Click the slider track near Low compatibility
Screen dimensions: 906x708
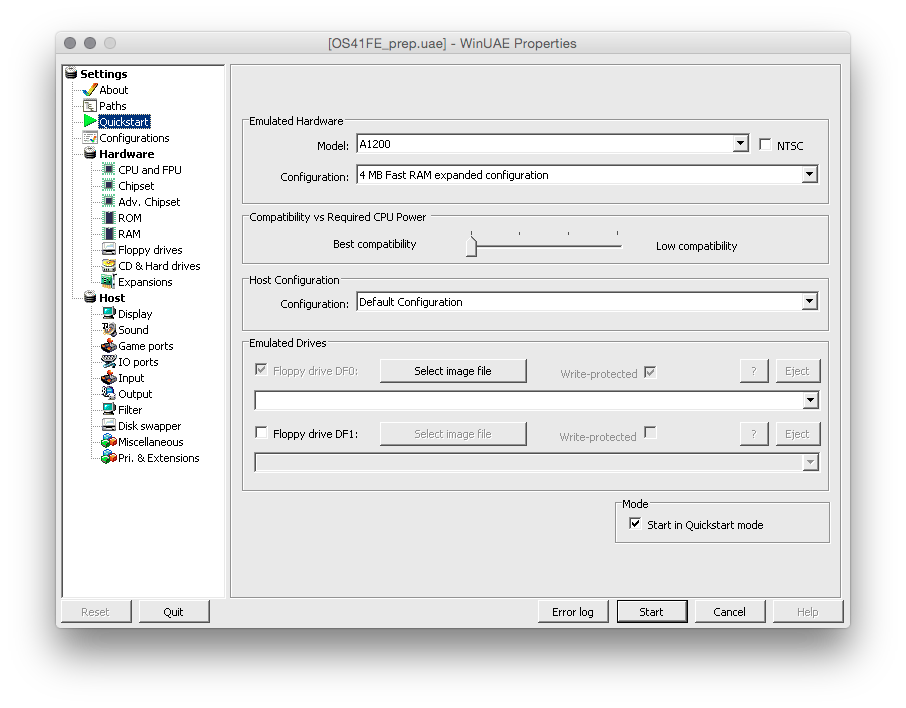pyautogui.click(x=617, y=246)
